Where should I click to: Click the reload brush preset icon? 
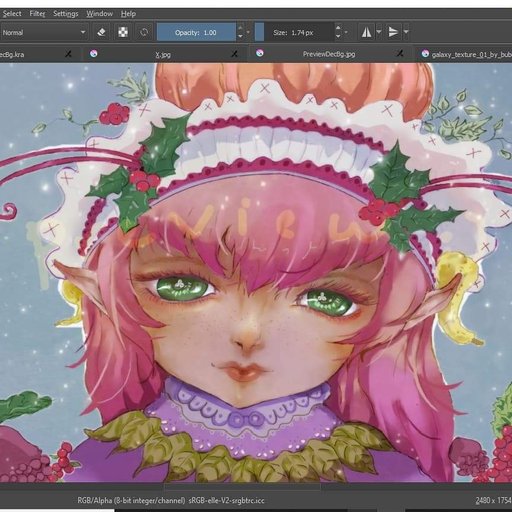[144, 32]
